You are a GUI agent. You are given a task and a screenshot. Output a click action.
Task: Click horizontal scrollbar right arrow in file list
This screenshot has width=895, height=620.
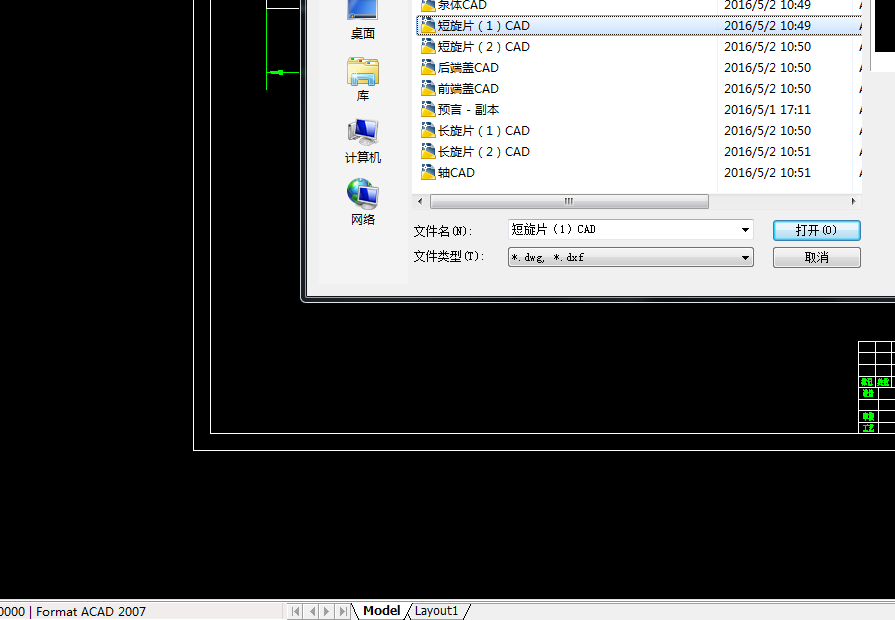pyautogui.click(x=853, y=201)
